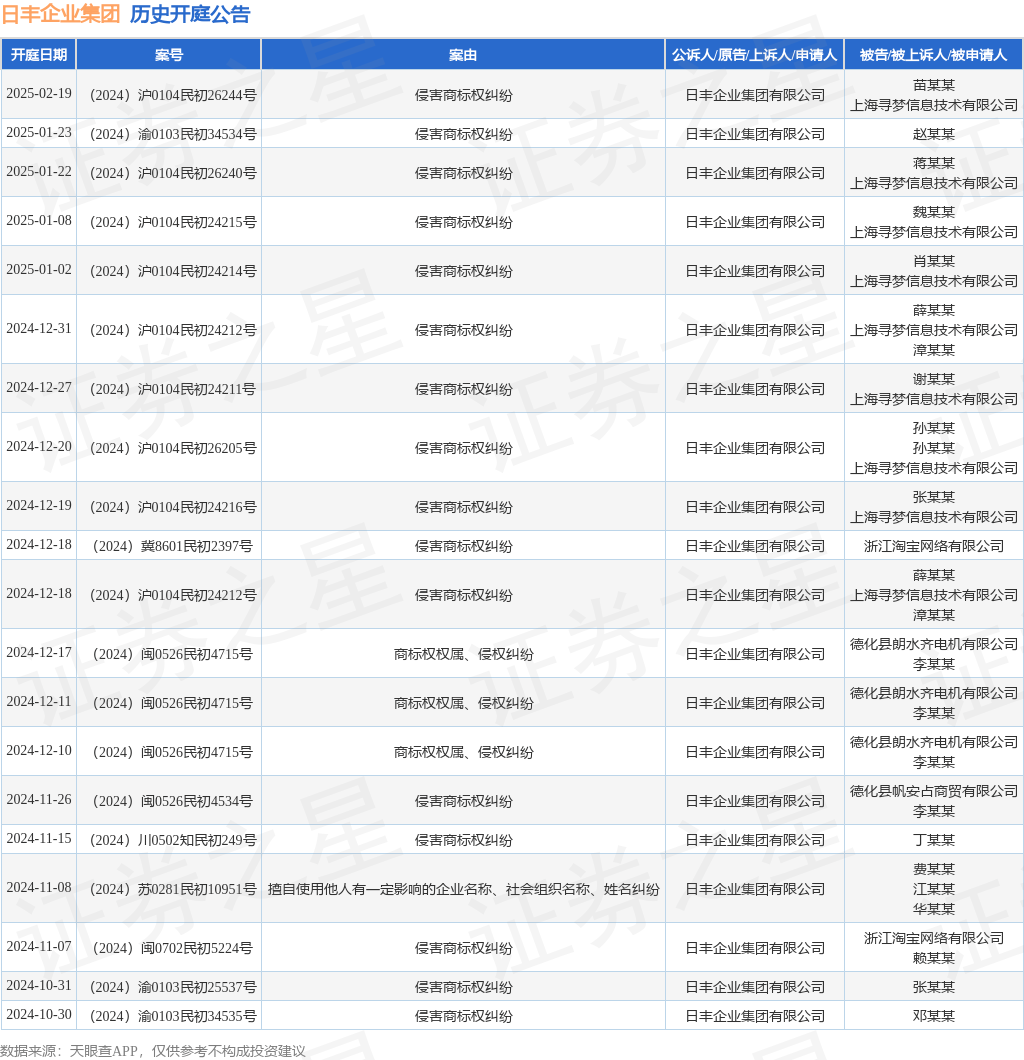
Task: Click the 数据来源 天眼查APP footer note
Action: pyautogui.click(x=153, y=1051)
